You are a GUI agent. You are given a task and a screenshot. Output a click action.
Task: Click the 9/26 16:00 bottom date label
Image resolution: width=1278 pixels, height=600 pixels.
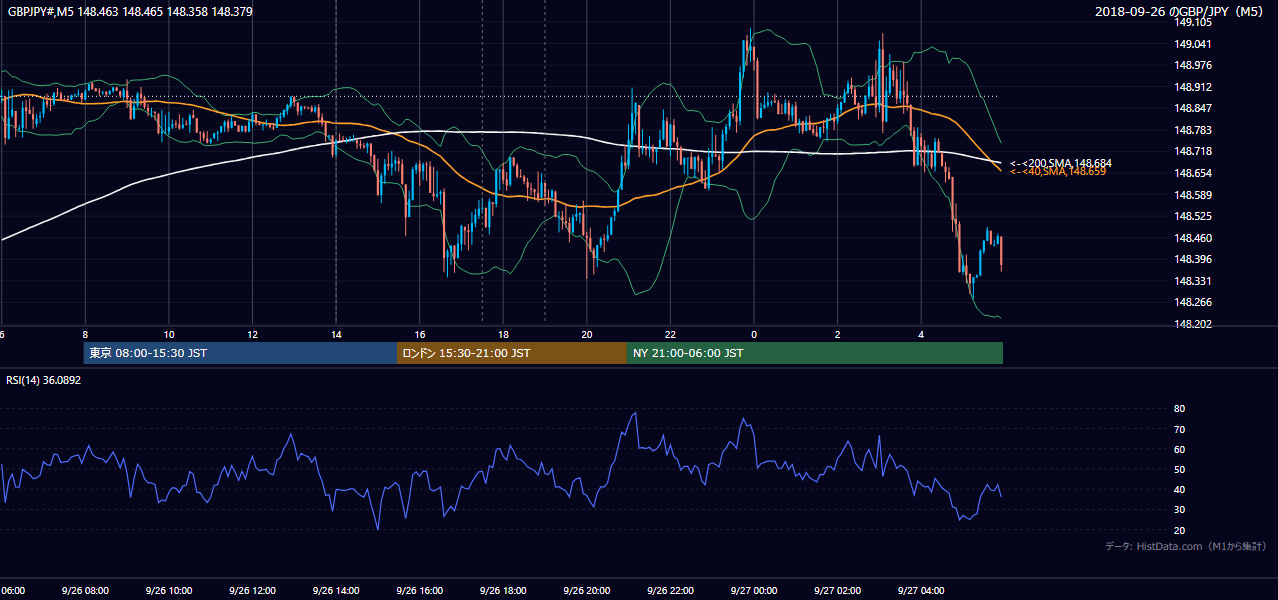420,591
